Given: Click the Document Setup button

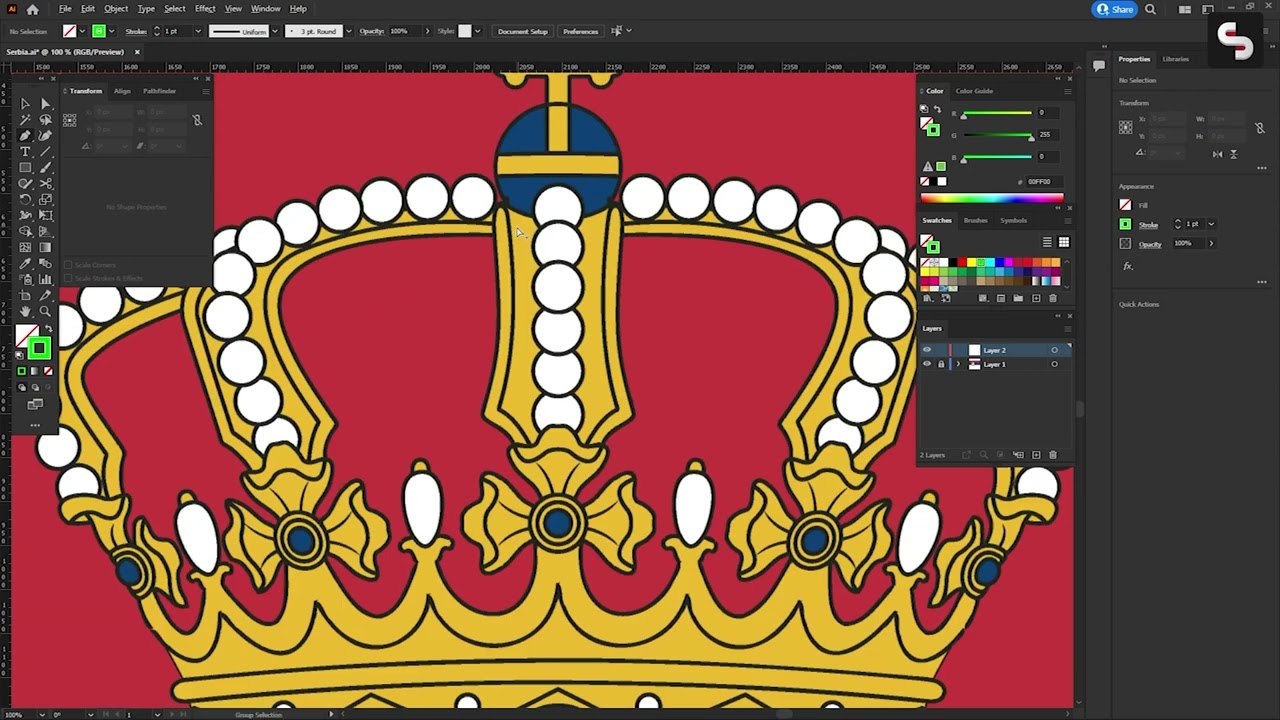Looking at the screenshot, I should click(523, 31).
